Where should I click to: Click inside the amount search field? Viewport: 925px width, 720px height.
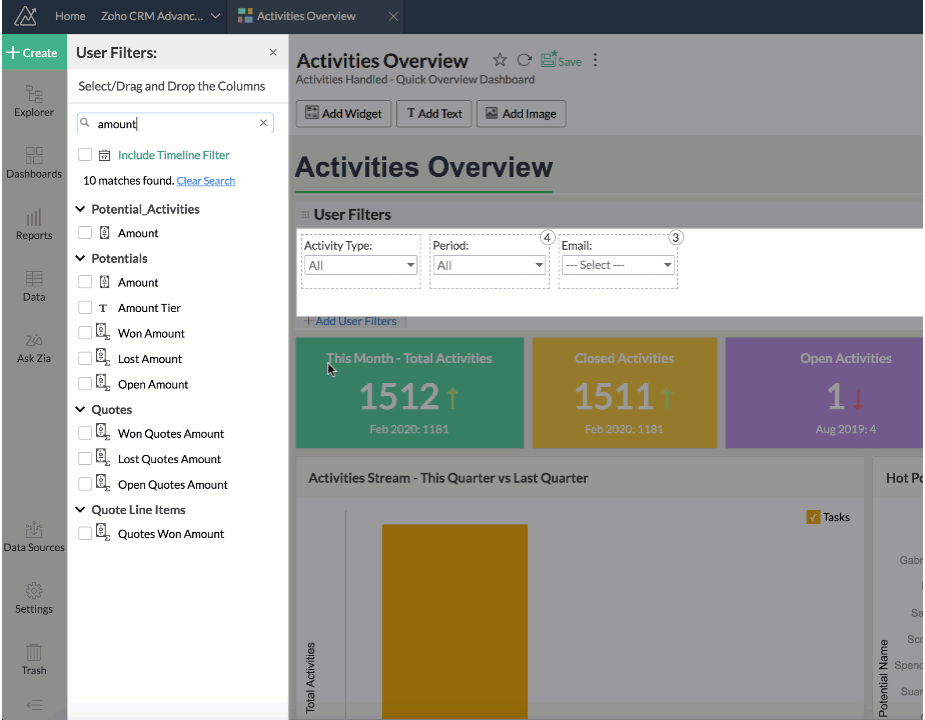pyautogui.click(x=170, y=122)
